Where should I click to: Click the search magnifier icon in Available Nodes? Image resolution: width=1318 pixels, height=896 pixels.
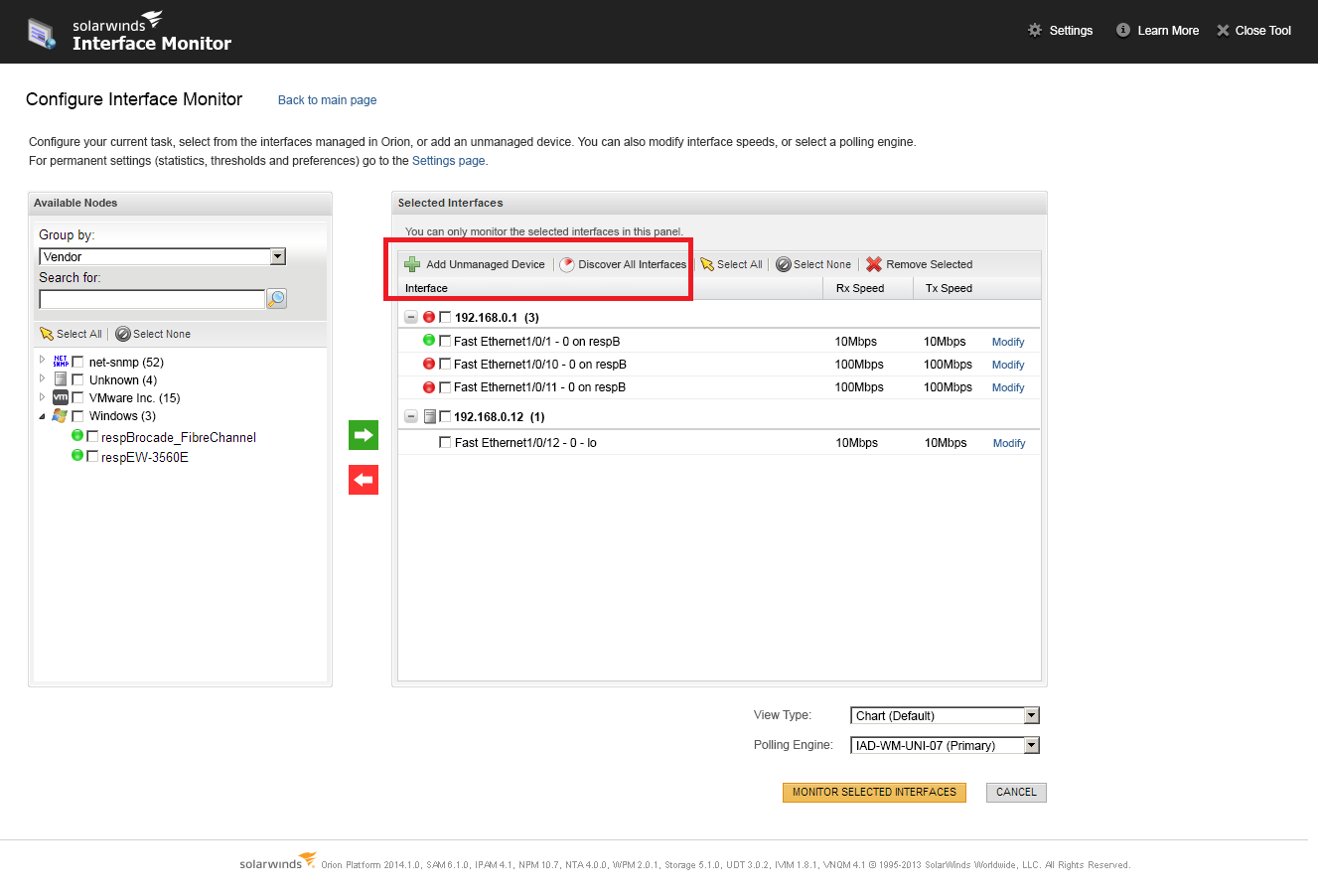(x=277, y=298)
